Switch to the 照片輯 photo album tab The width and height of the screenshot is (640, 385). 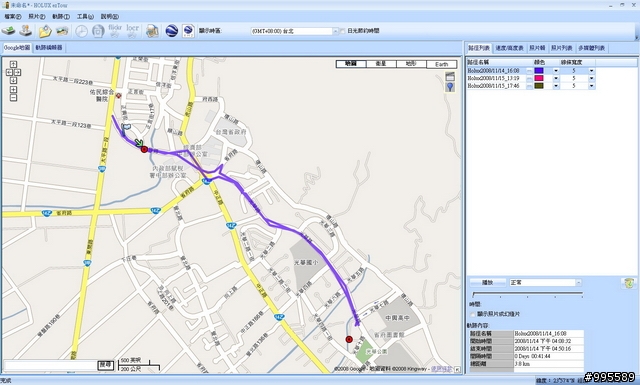[537, 48]
